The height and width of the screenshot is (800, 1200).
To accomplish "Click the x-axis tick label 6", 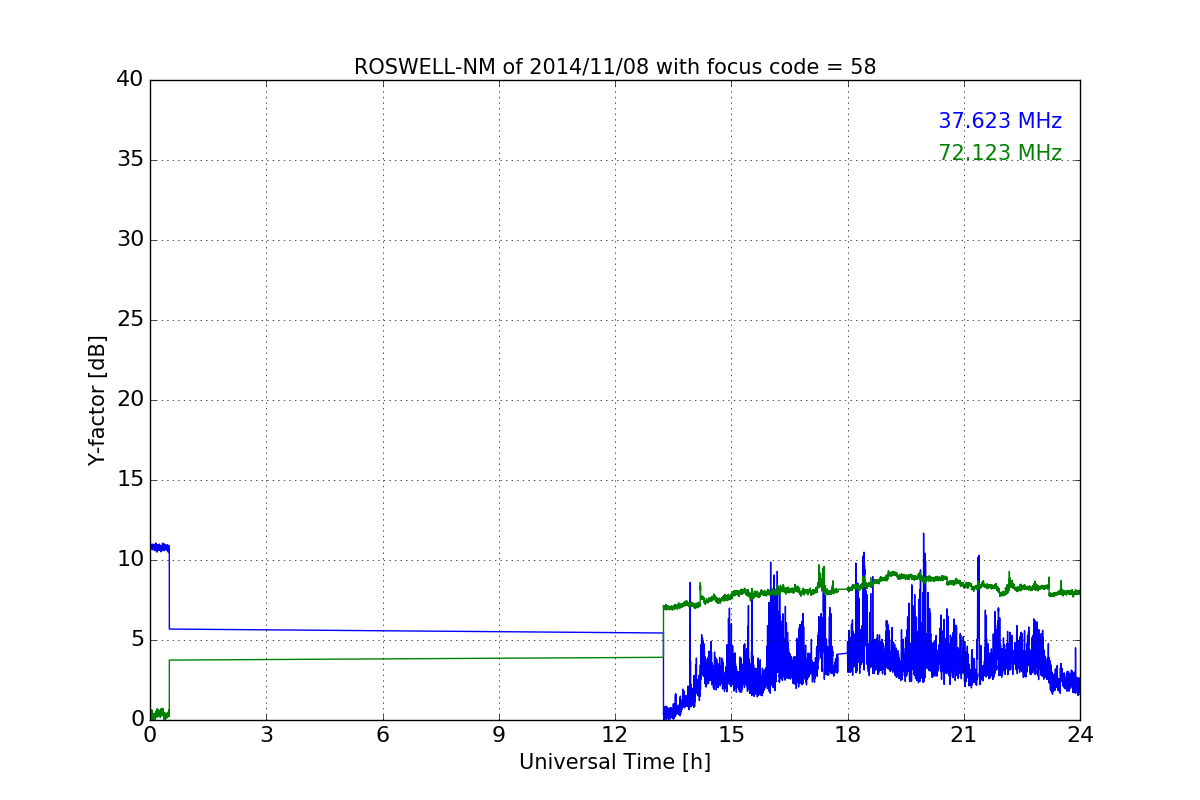I will (x=383, y=735).
